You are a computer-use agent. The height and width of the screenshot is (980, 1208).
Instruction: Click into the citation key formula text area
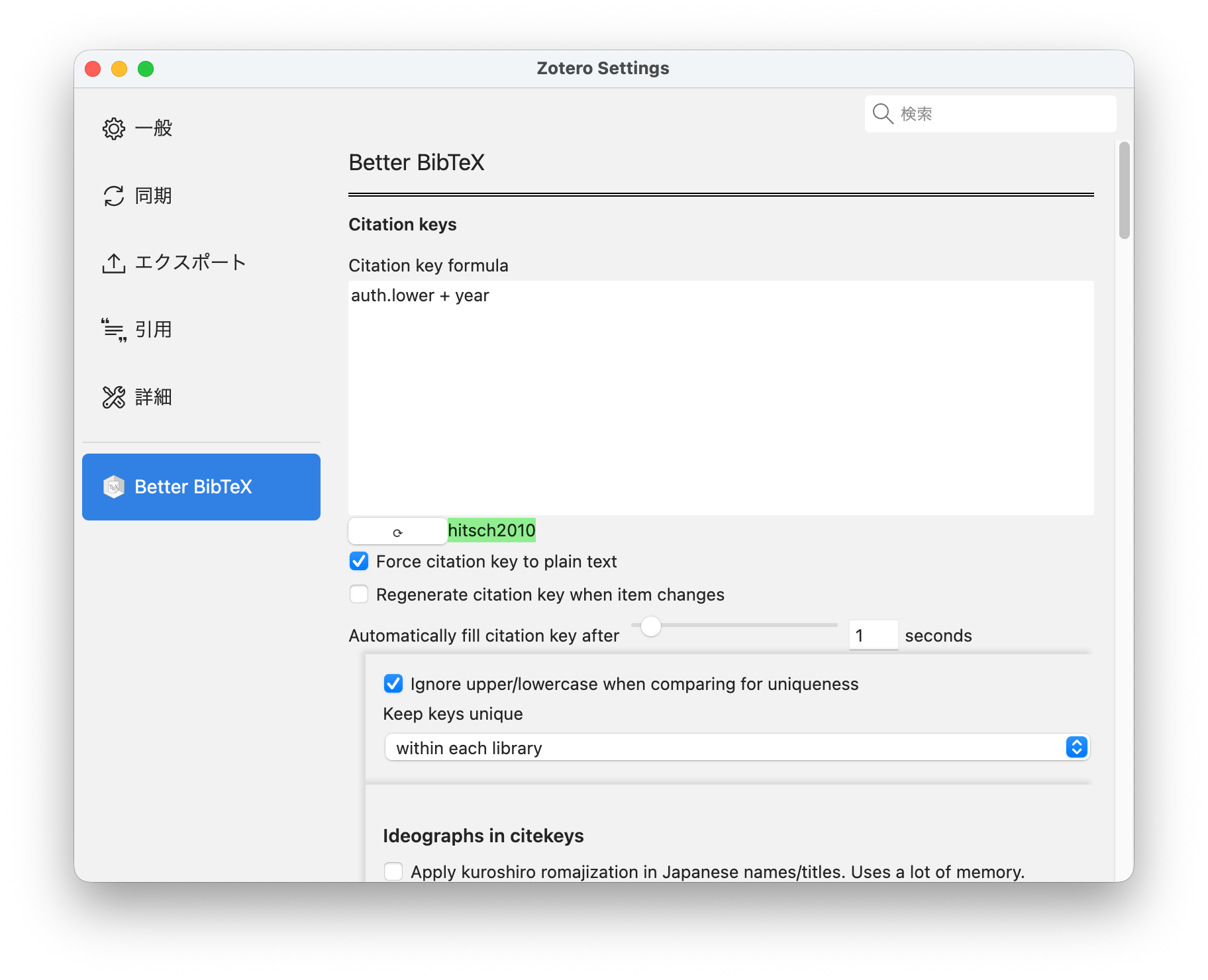coord(721,397)
